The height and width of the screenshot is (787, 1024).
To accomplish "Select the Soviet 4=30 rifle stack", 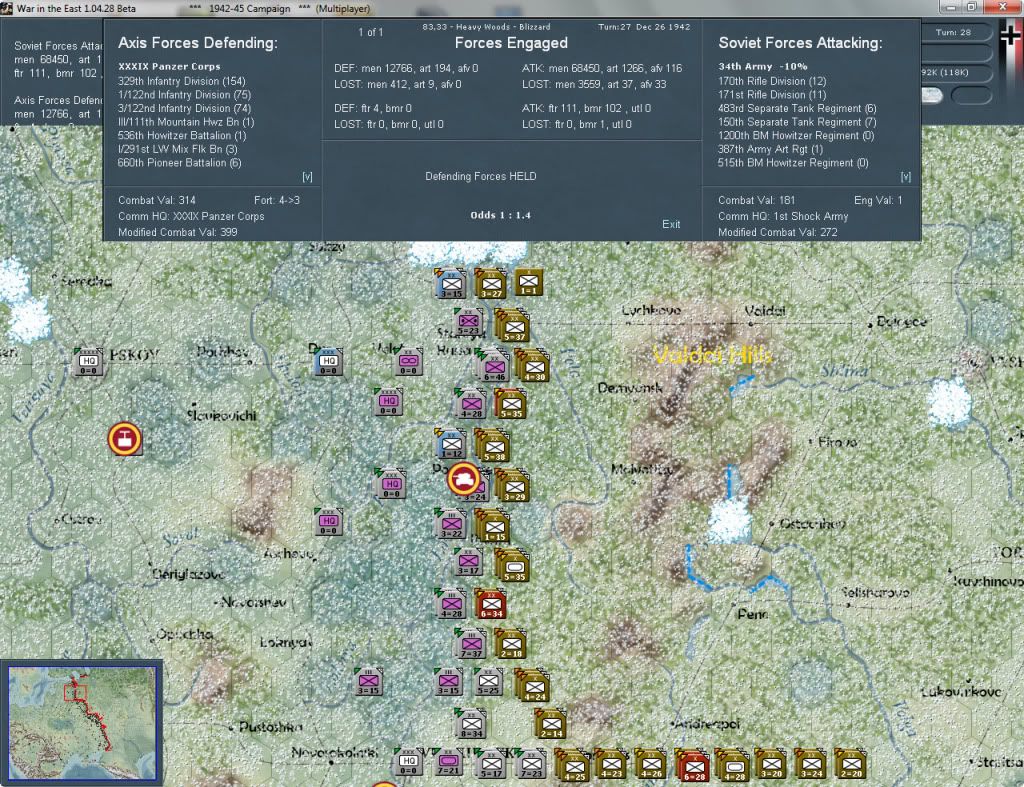I will coord(533,366).
